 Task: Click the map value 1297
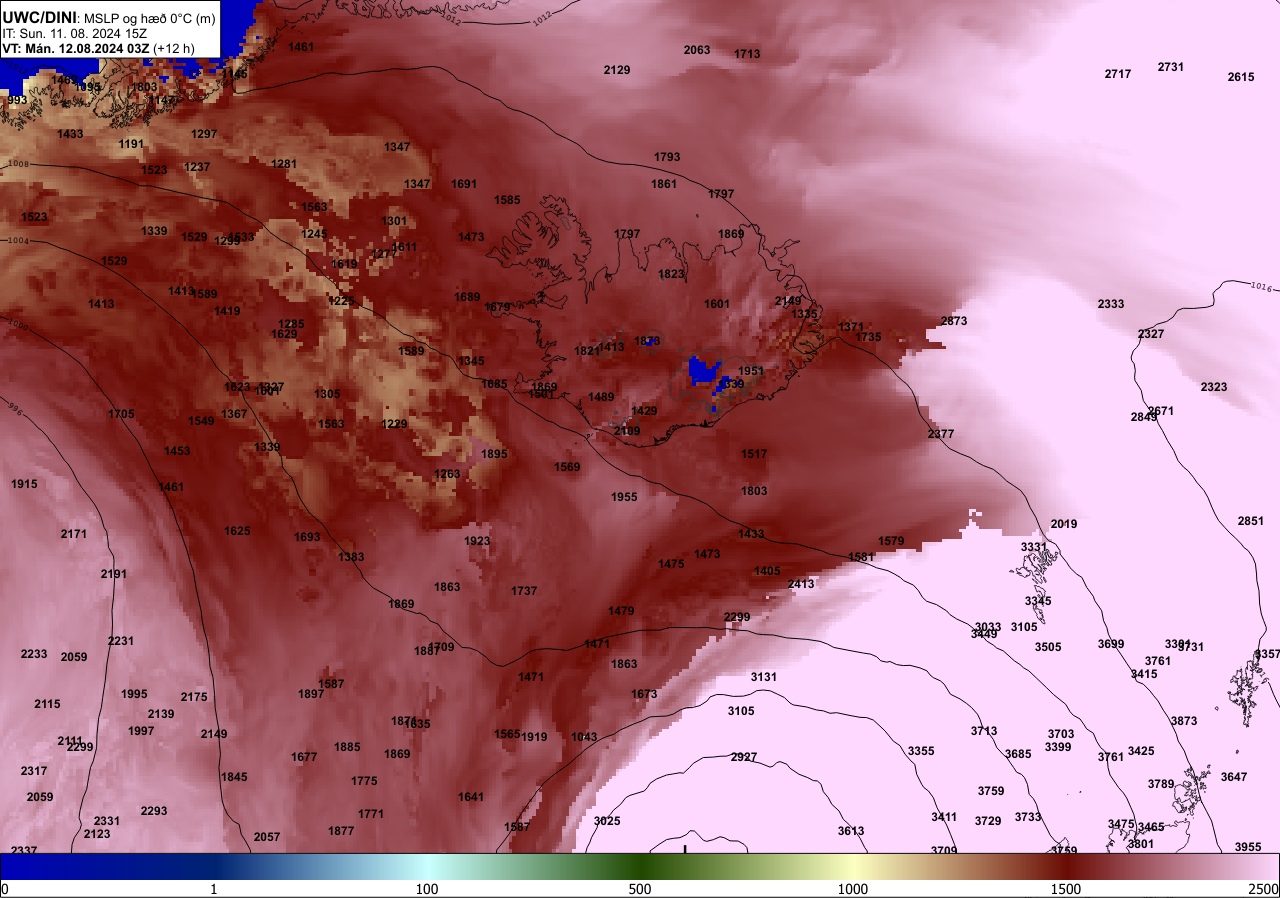point(204,134)
